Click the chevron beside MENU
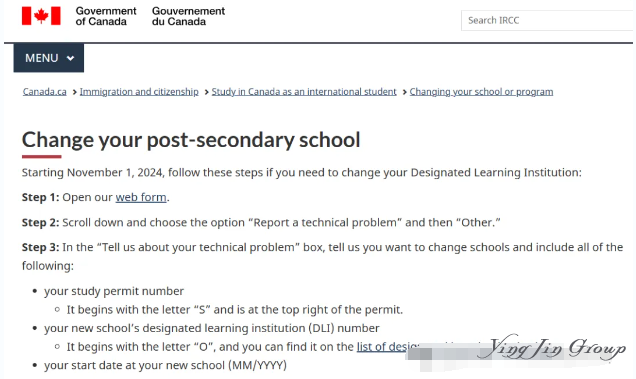This screenshot has width=636, height=379. coord(70,58)
